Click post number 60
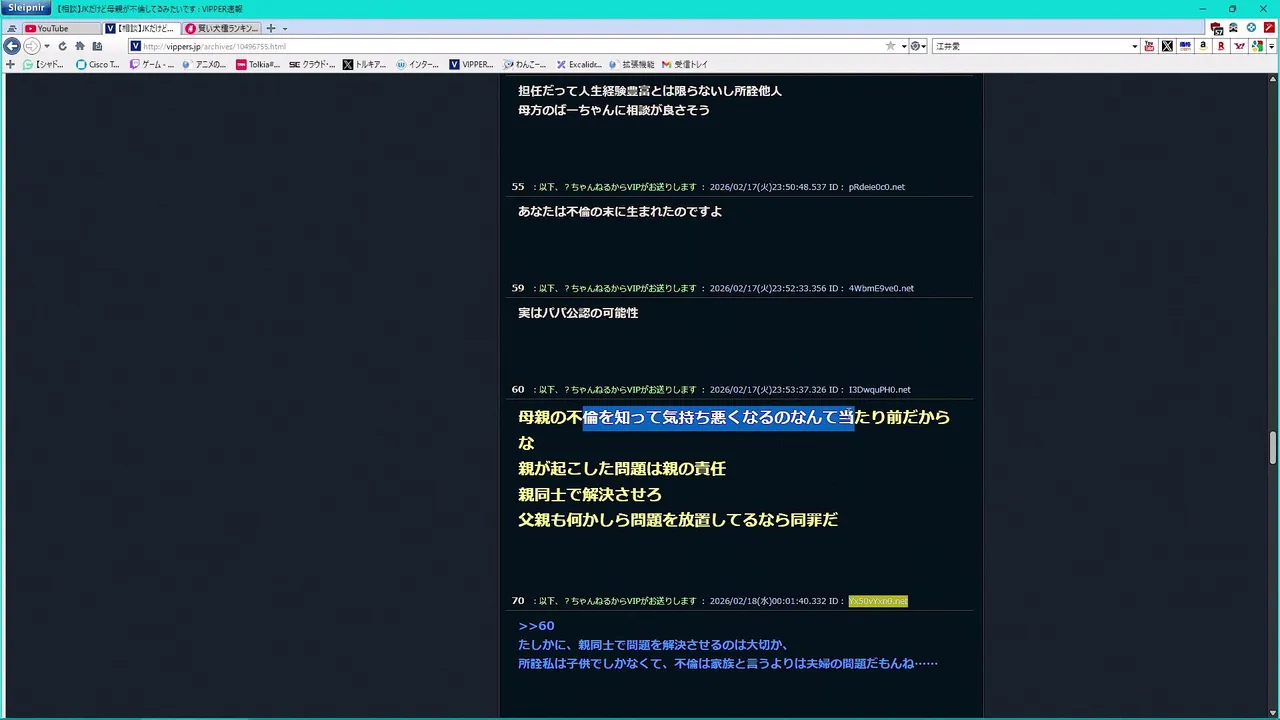This screenshot has width=1280, height=720. (518, 389)
